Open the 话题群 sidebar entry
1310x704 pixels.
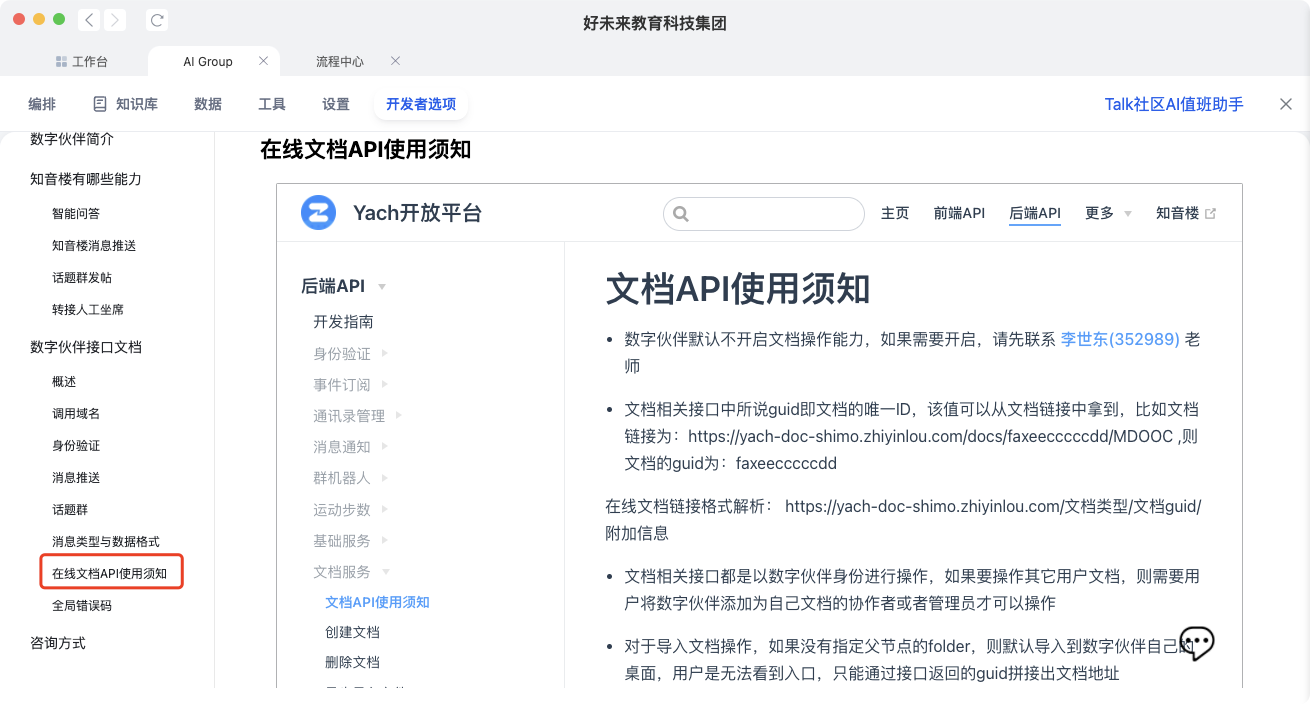point(70,509)
